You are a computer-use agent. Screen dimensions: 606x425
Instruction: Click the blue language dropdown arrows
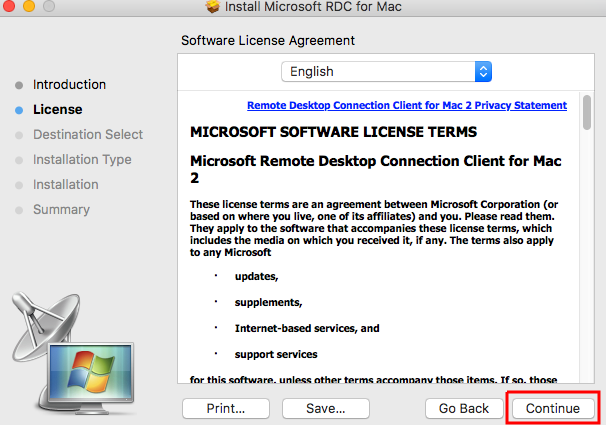pos(483,71)
